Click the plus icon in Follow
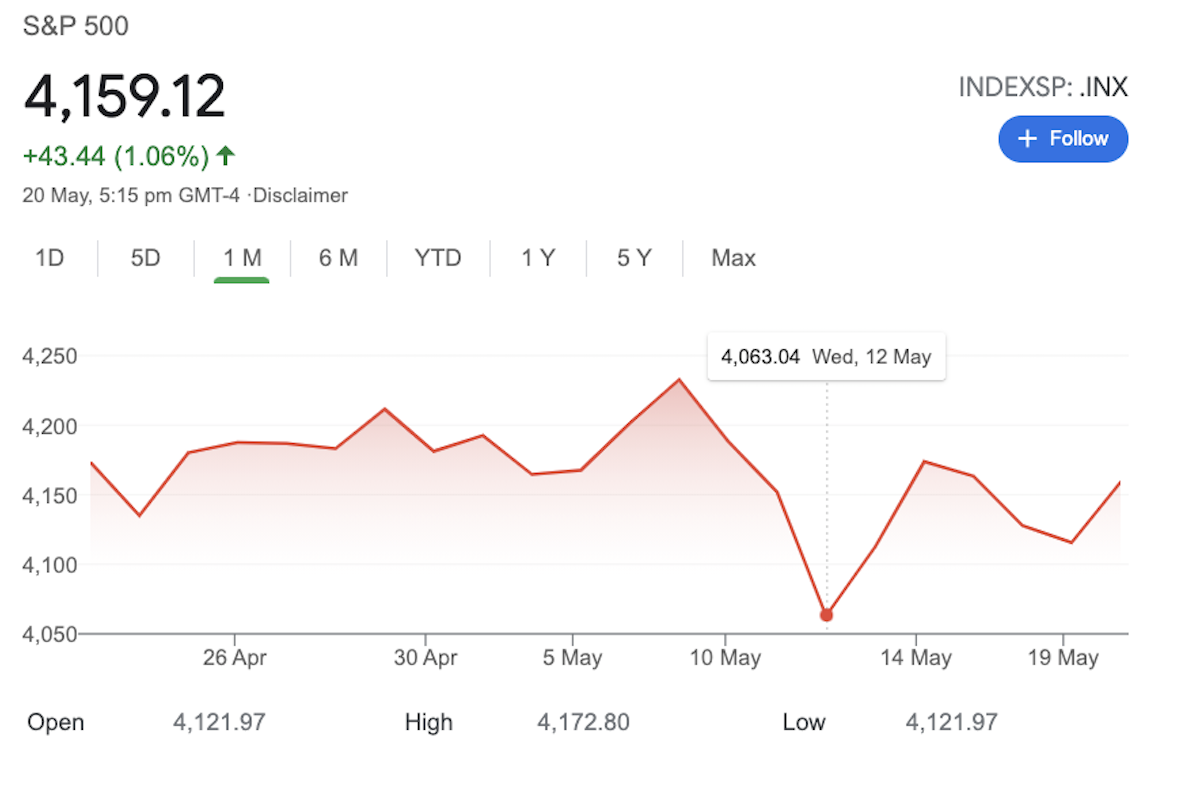This screenshot has height=800, width=1200. 1027,139
